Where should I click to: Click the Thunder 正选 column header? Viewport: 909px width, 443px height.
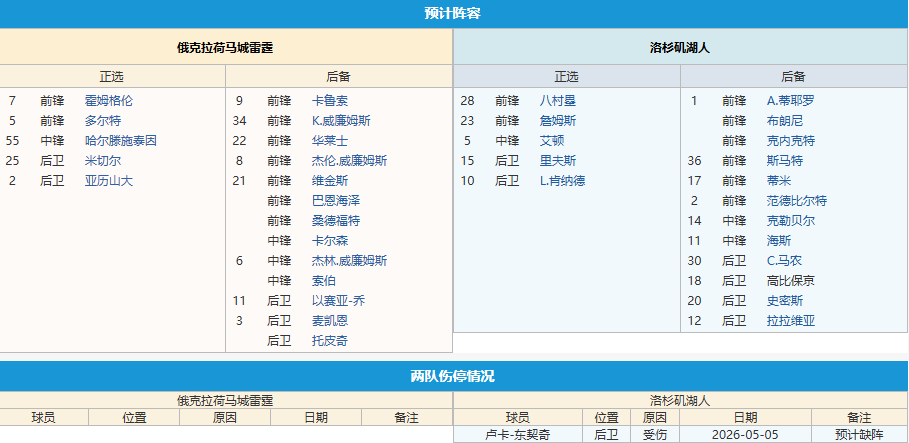coord(112,77)
